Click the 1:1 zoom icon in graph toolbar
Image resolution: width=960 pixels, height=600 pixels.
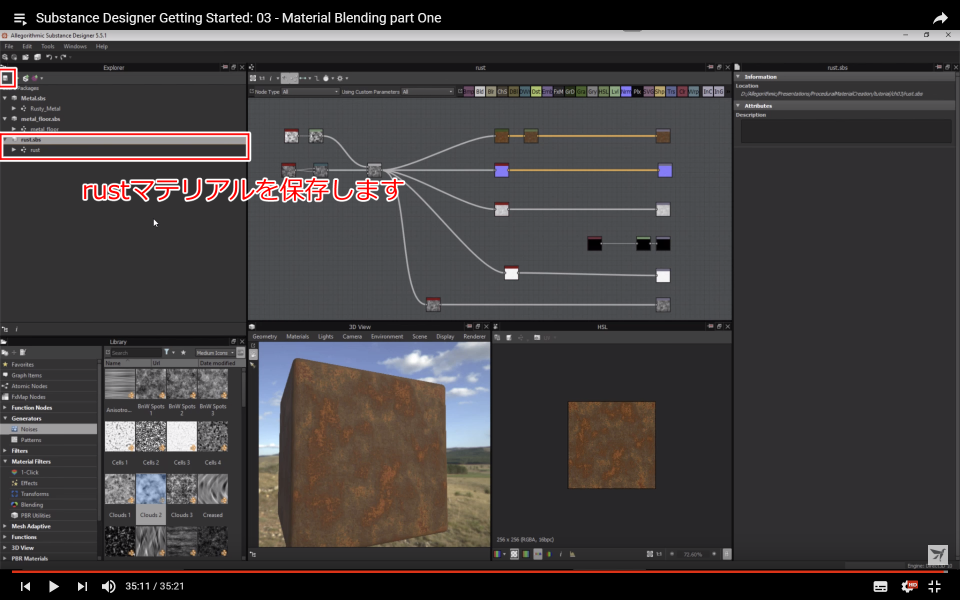point(262,78)
